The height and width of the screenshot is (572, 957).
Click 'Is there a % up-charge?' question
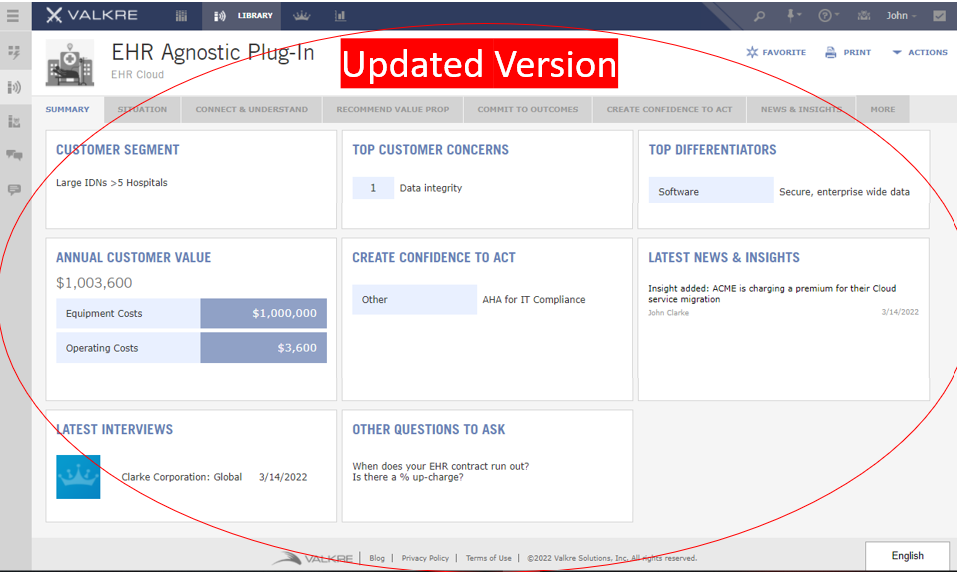408,477
